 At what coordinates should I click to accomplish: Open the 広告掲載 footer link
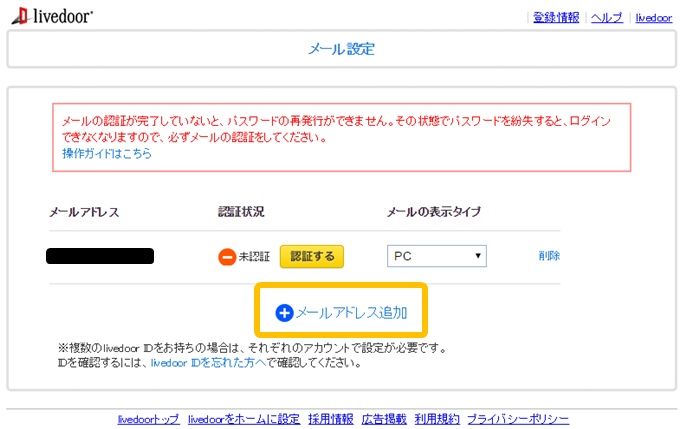pyautogui.click(x=384, y=419)
